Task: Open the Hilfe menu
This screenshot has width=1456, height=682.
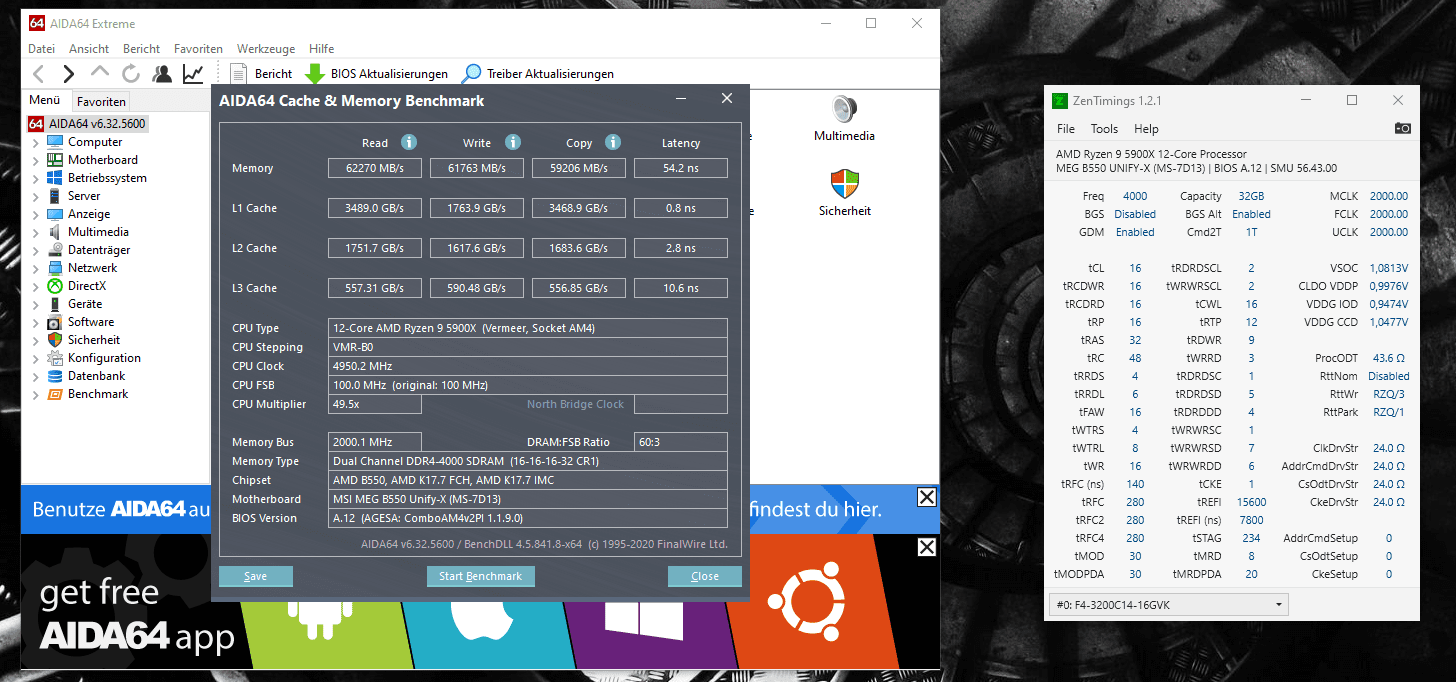Action: click(x=322, y=48)
